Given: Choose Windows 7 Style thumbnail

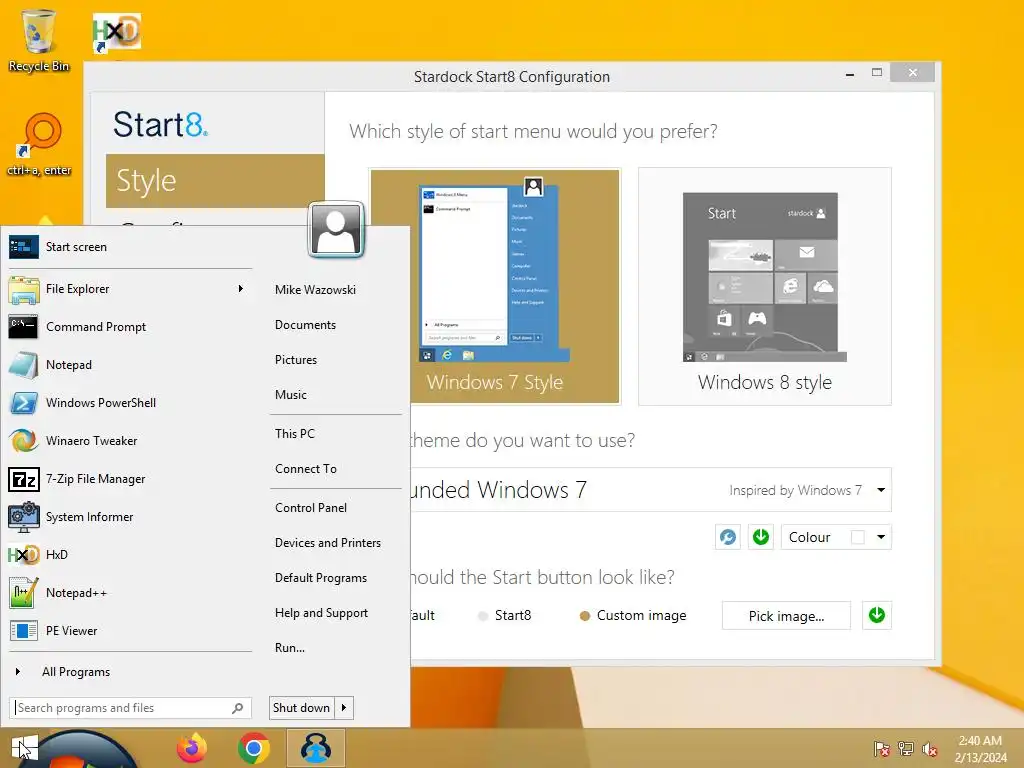Looking at the screenshot, I should click(494, 286).
